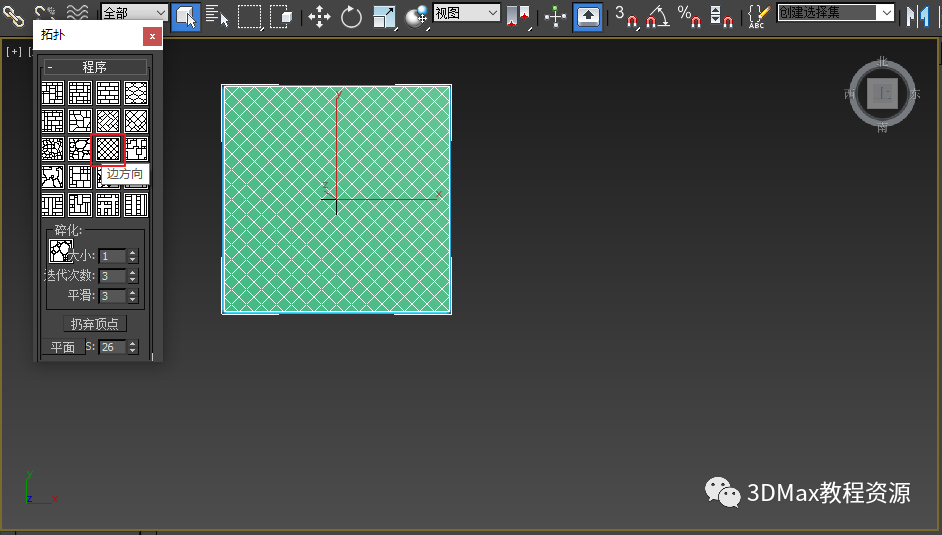Pick the irregular polygon tile pattern, second row
Screen dimensions: 942x535
pyautogui.click(x=80, y=121)
